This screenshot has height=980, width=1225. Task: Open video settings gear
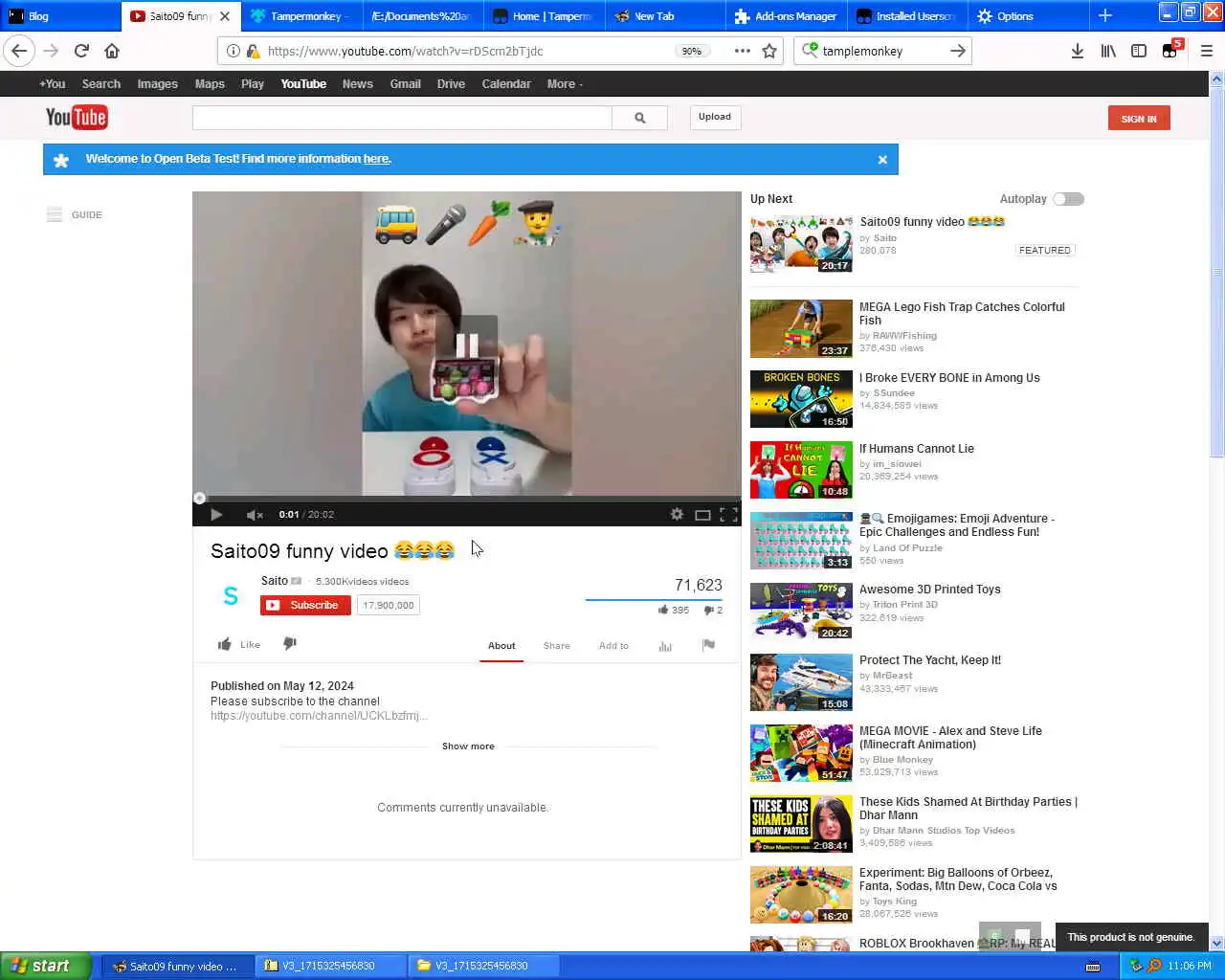[677, 515]
